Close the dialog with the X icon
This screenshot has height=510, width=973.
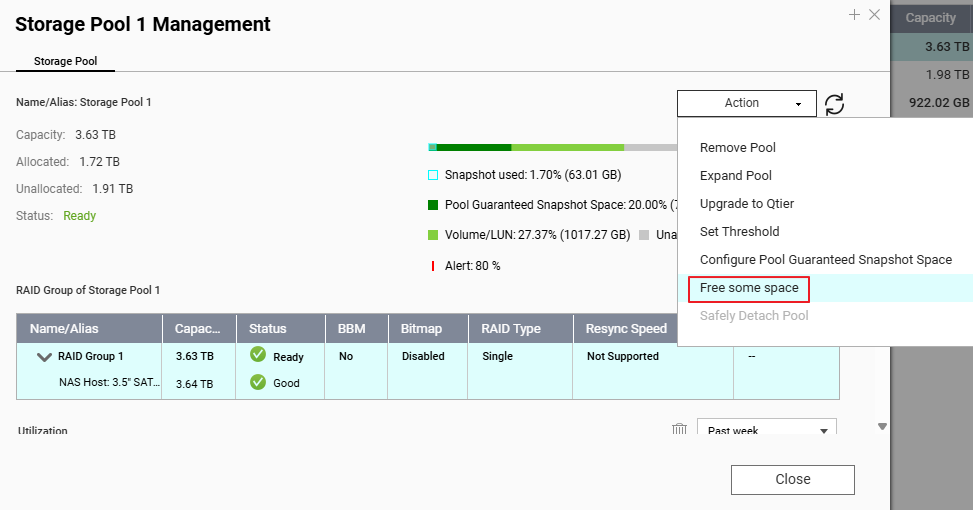point(875,15)
